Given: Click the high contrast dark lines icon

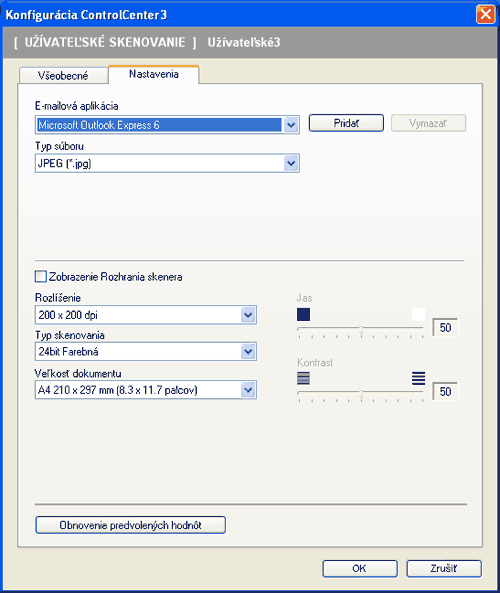Looking at the screenshot, I should (x=418, y=378).
